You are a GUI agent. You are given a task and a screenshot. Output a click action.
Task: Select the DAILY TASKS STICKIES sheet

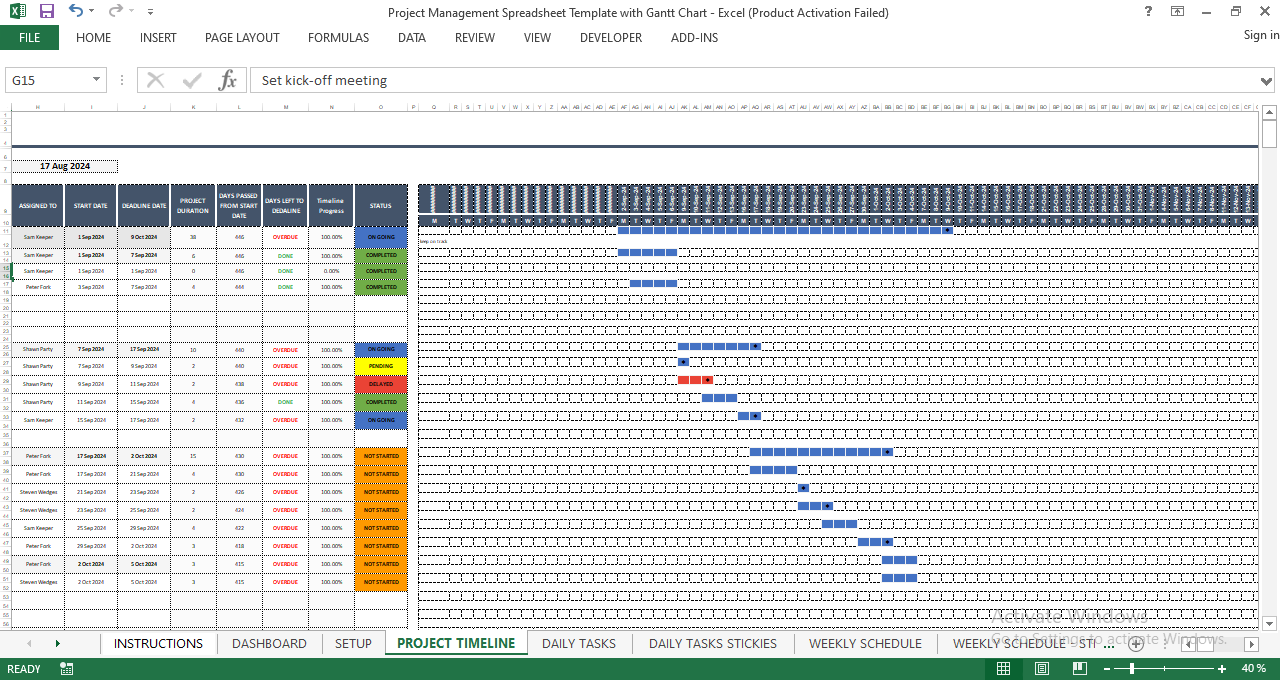click(x=712, y=644)
